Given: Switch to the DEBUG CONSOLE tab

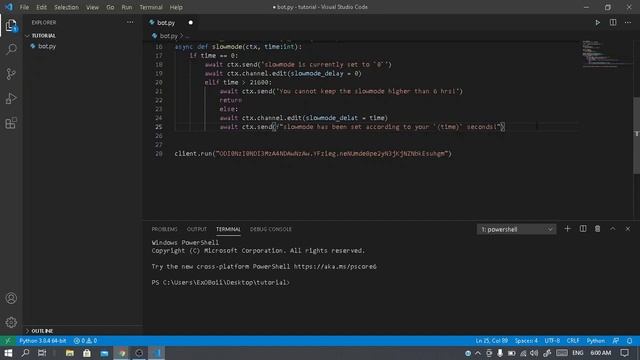Looking at the screenshot, I should [x=271, y=229].
